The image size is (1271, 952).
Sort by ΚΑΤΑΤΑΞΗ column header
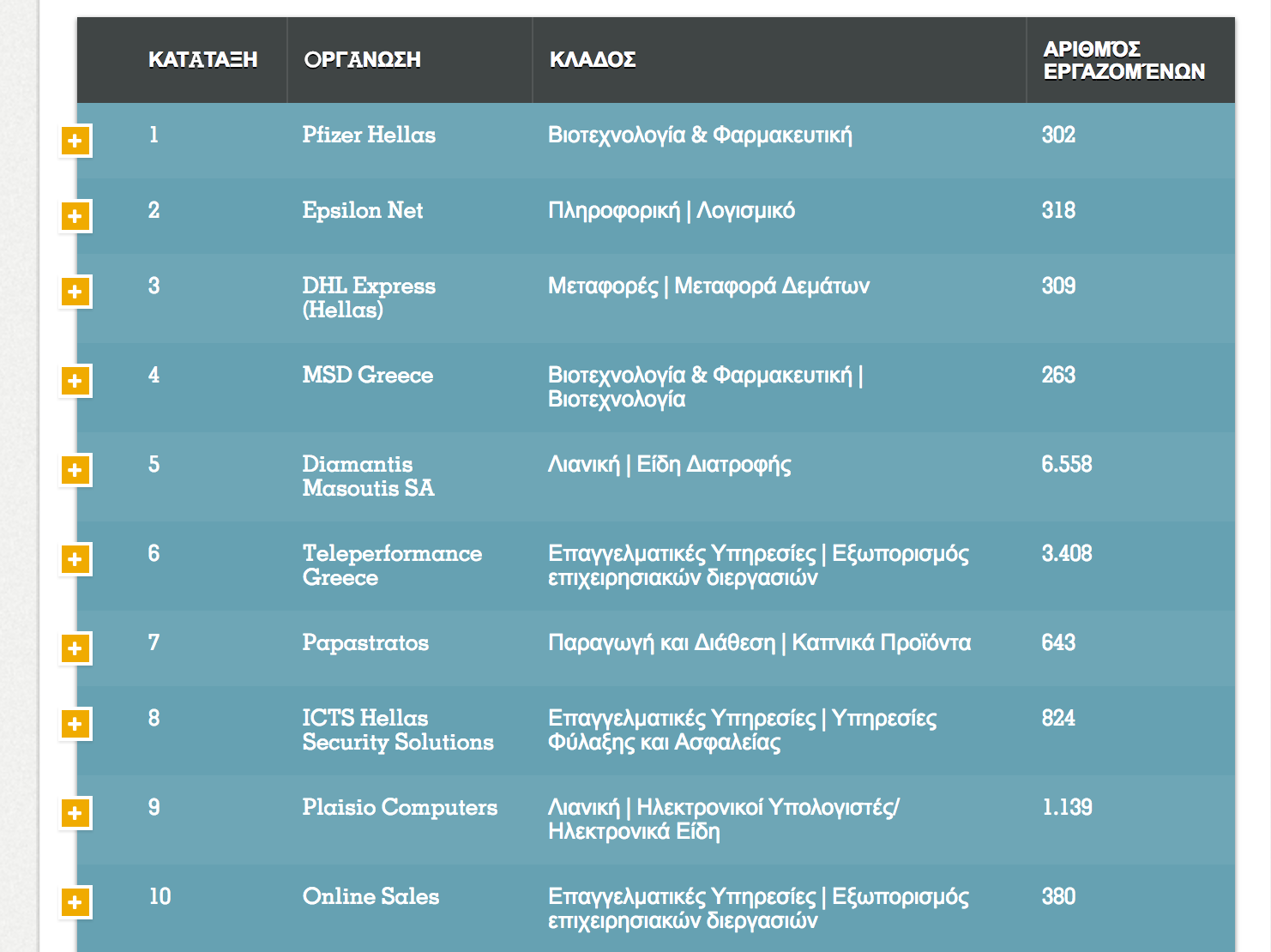pos(202,60)
